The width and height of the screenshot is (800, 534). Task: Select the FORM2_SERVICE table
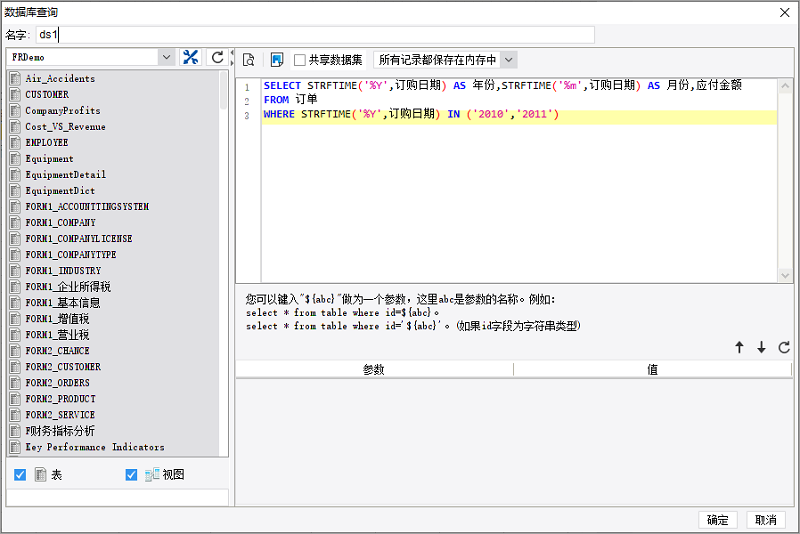point(60,415)
